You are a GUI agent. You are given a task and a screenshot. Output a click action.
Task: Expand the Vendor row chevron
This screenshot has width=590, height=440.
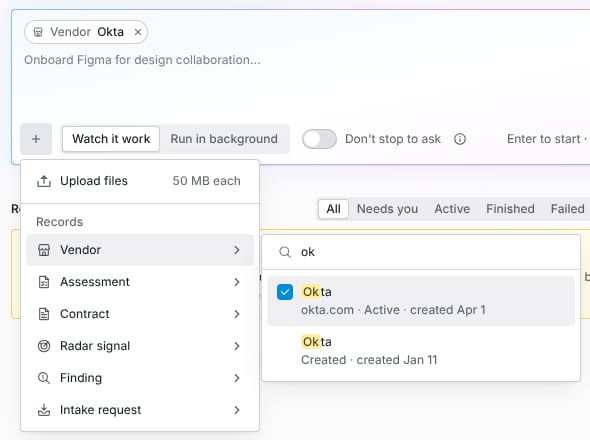(x=237, y=250)
